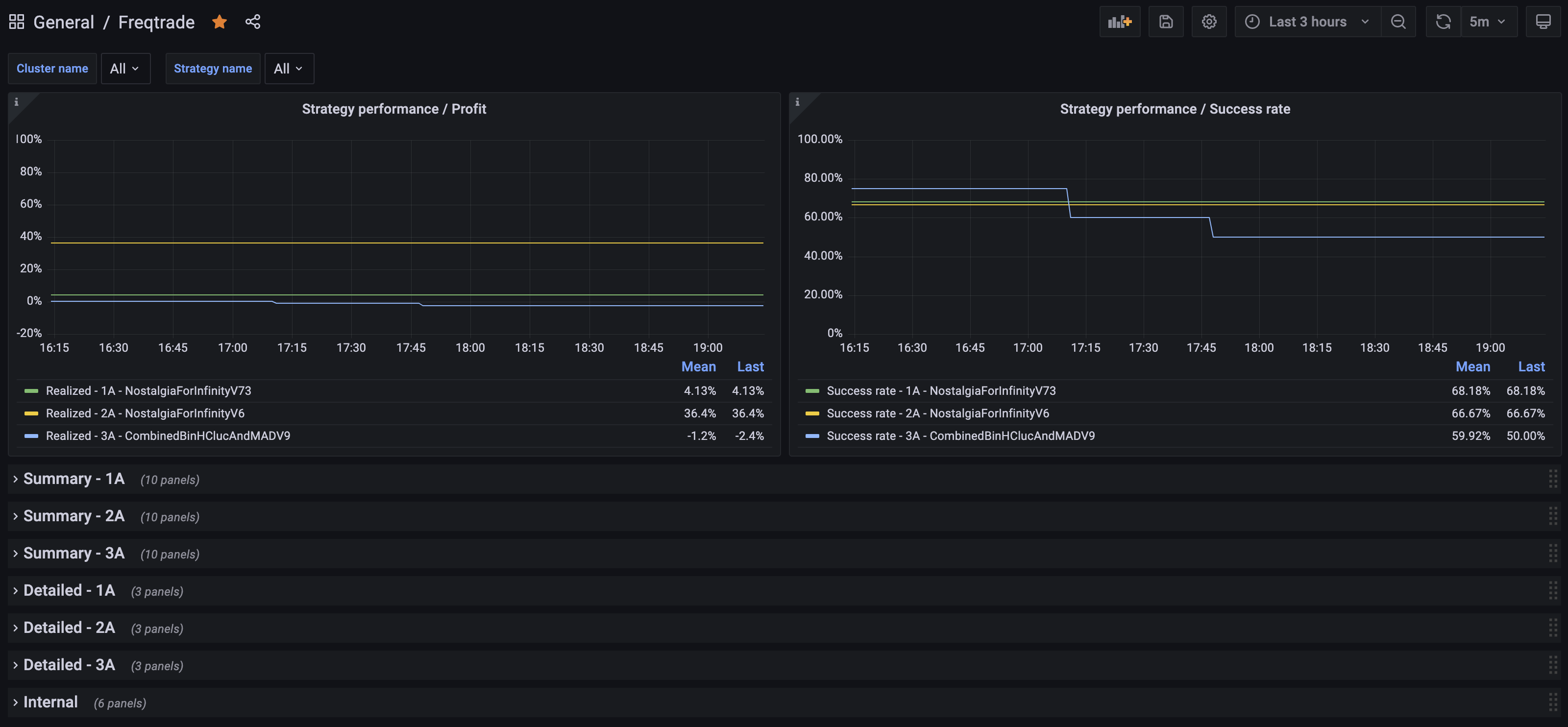Click the cycle view mode monitor icon
Screen dimensions: 1568x727
1543,22
